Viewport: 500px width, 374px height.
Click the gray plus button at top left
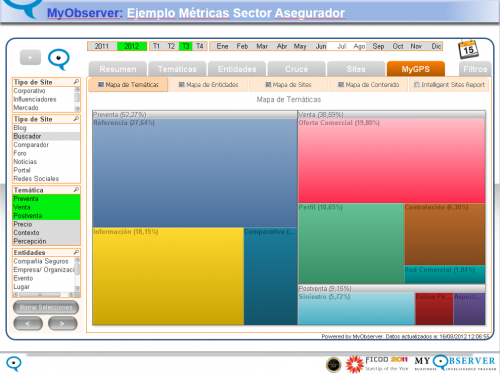point(30,58)
